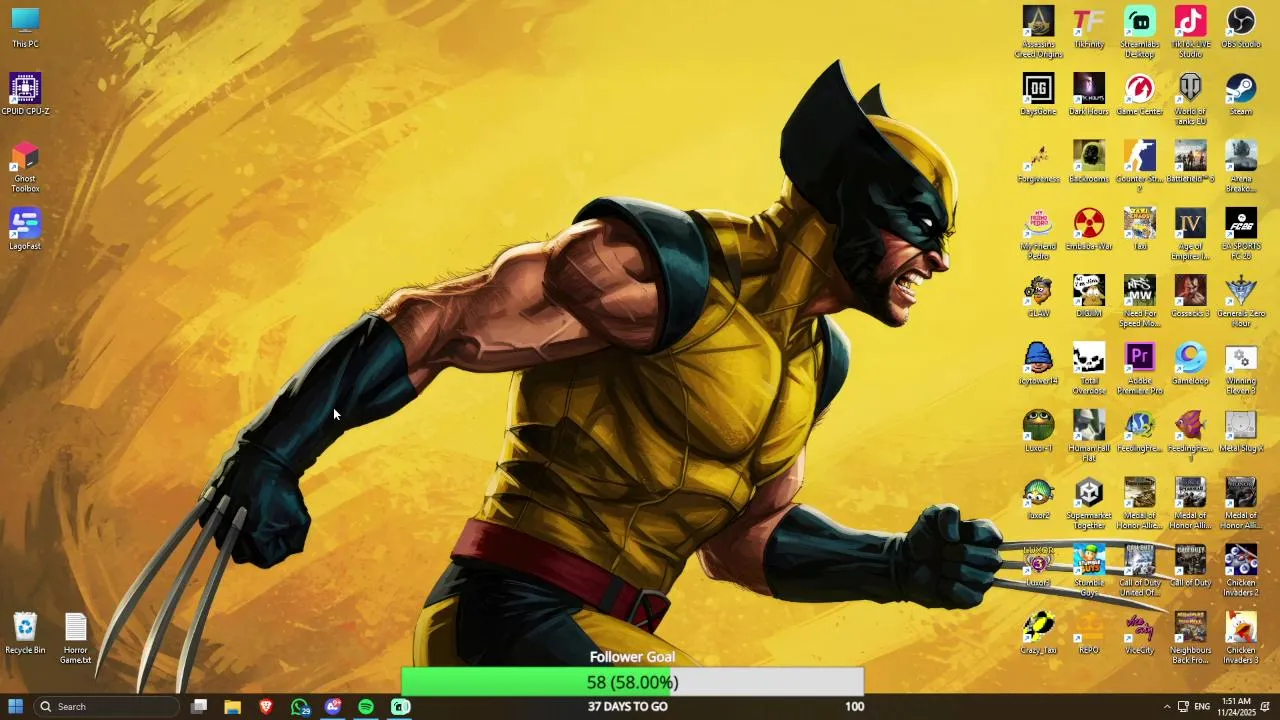1280x720 pixels.
Task: Open the Ghost Toolbox shortcut
Action: tap(25, 167)
